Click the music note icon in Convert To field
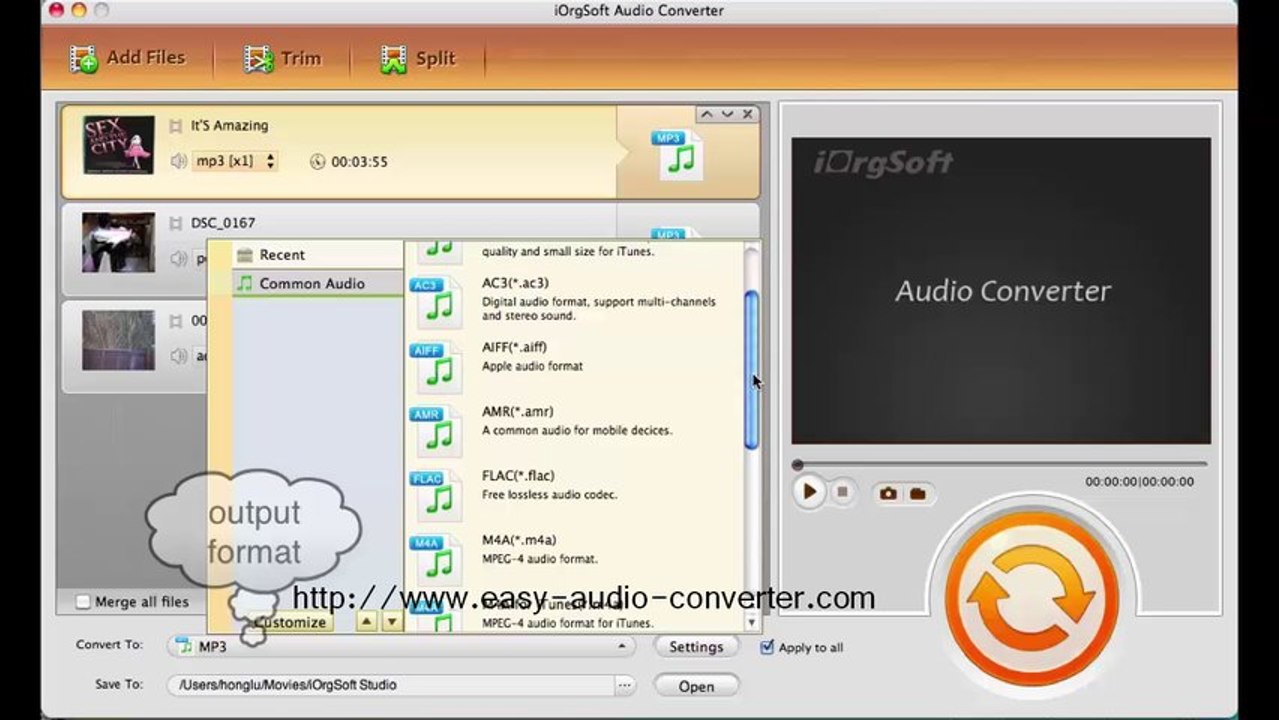The height and width of the screenshot is (720, 1279). pyautogui.click(x=185, y=647)
